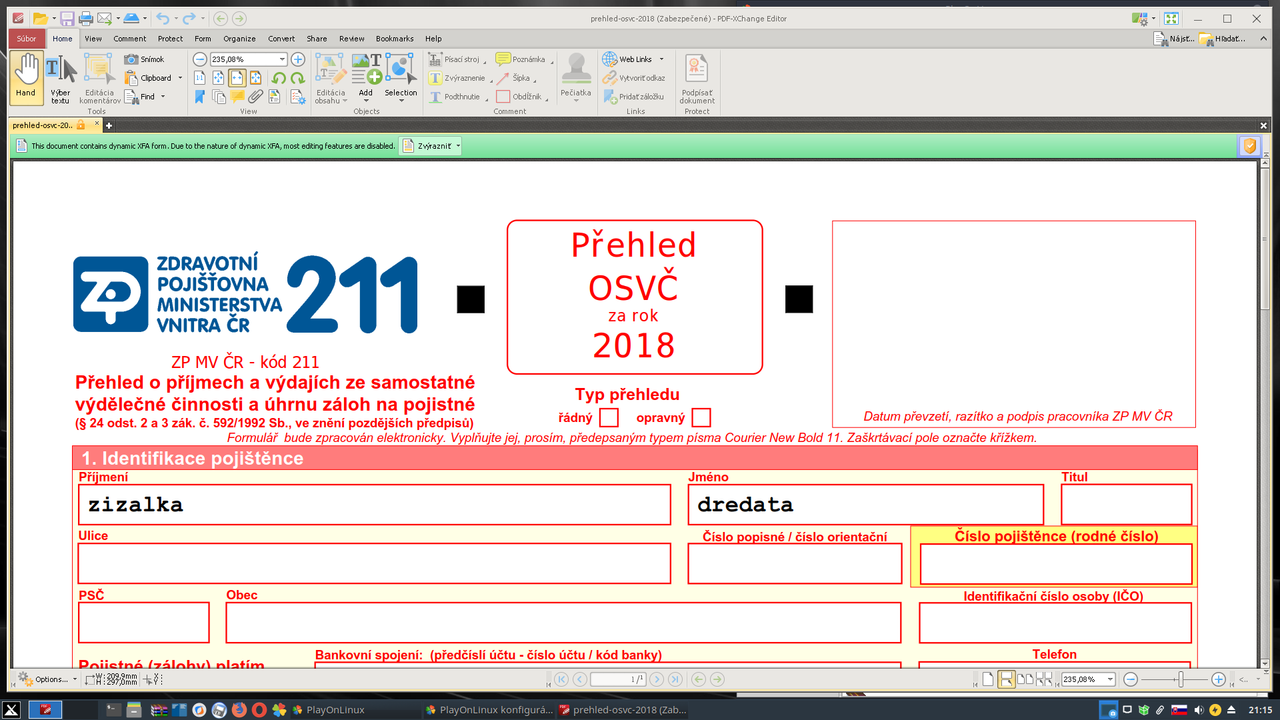
Task: Open a new tab with plus button
Action: pyautogui.click(x=109, y=126)
